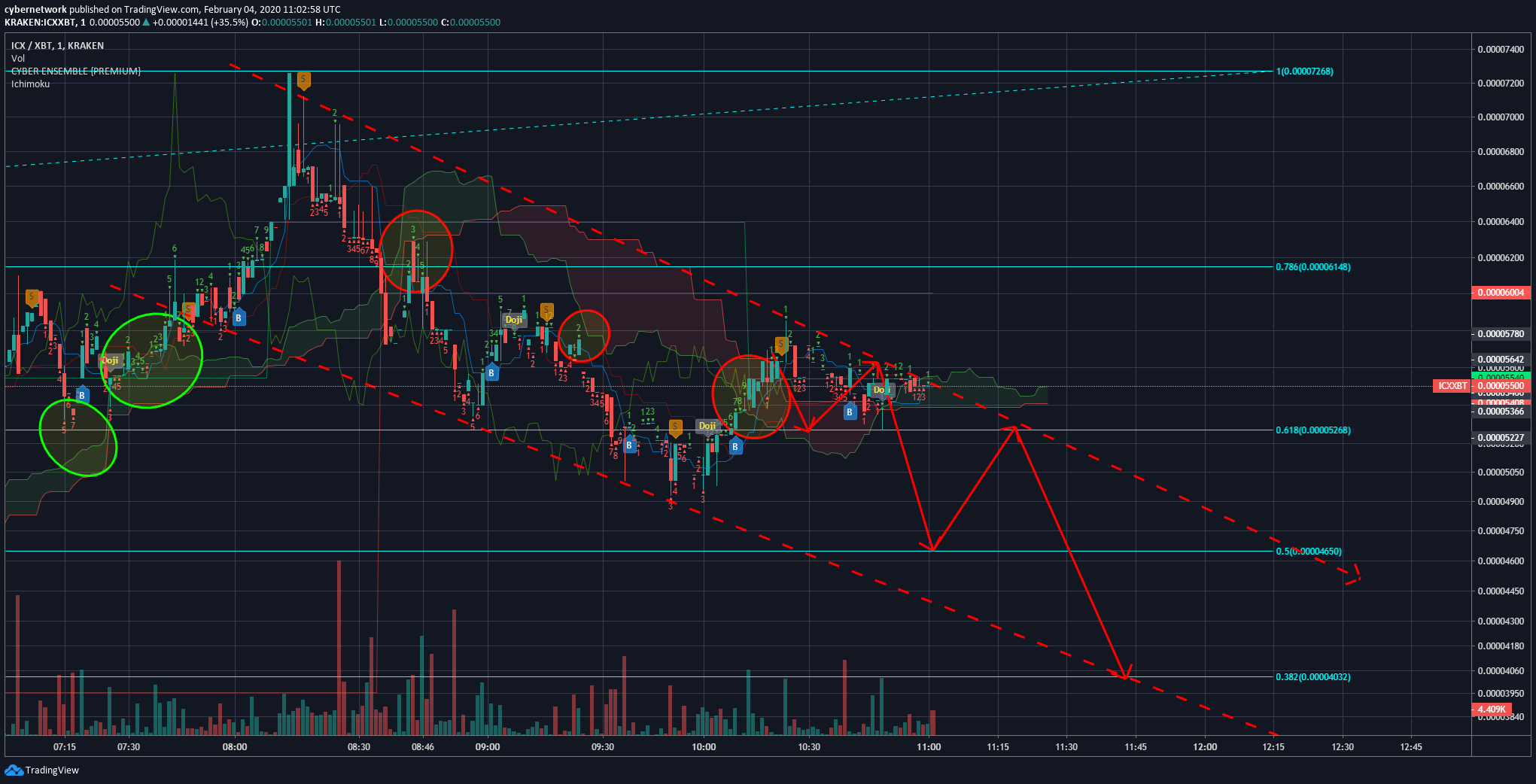Open the cybernetwork author name

(35, 9)
